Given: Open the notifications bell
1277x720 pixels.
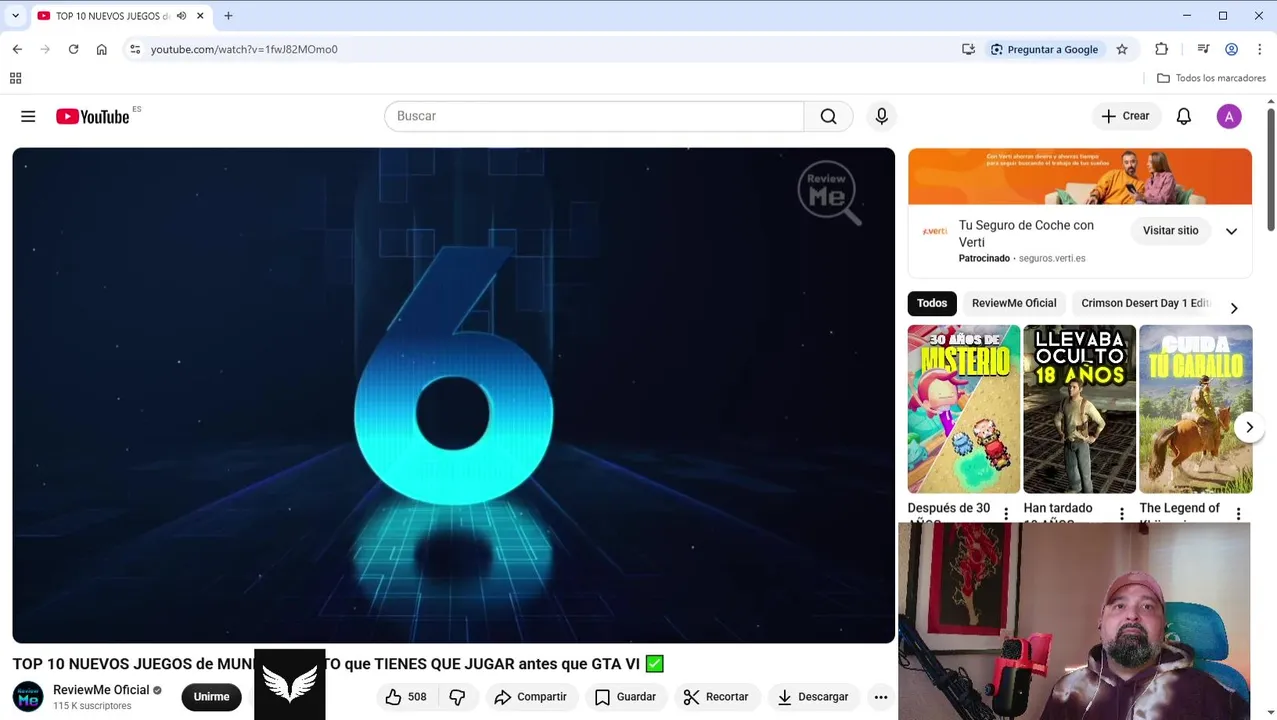Looking at the screenshot, I should point(1183,116).
